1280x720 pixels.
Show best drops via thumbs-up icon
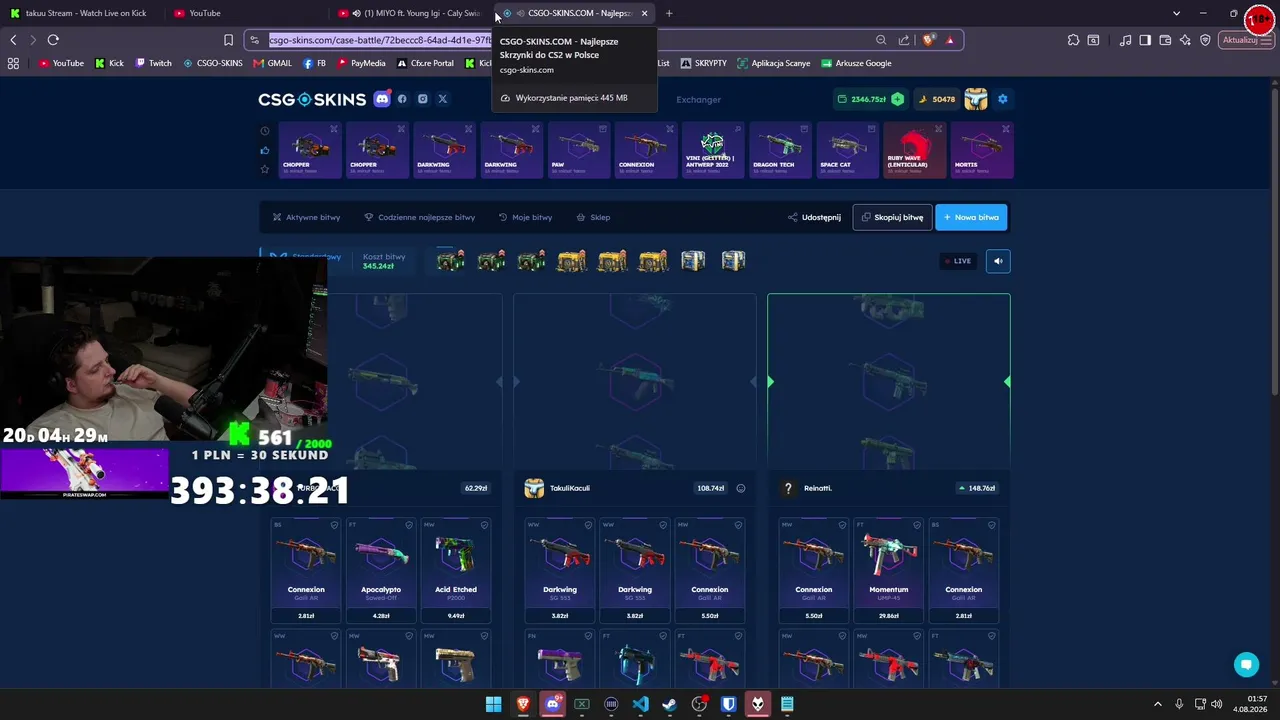pos(265,150)
